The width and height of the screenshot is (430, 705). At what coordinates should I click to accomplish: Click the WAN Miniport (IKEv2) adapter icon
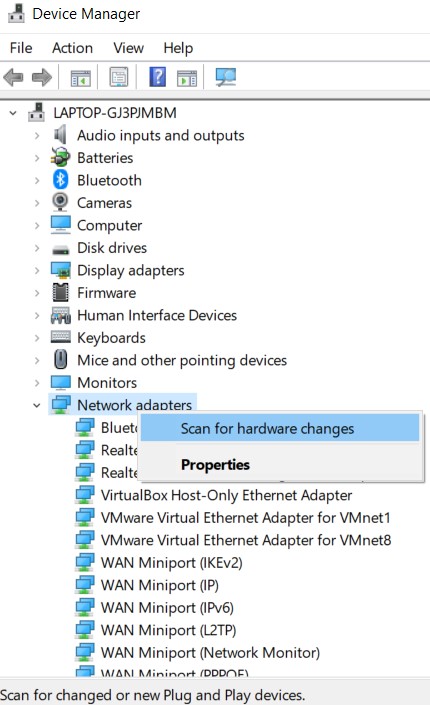(85, 562)
